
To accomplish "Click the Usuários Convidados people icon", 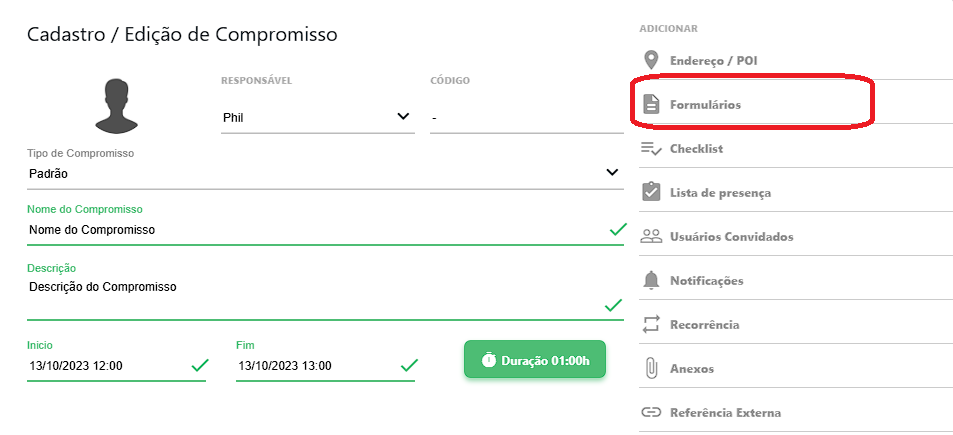I will pos(652,237).
